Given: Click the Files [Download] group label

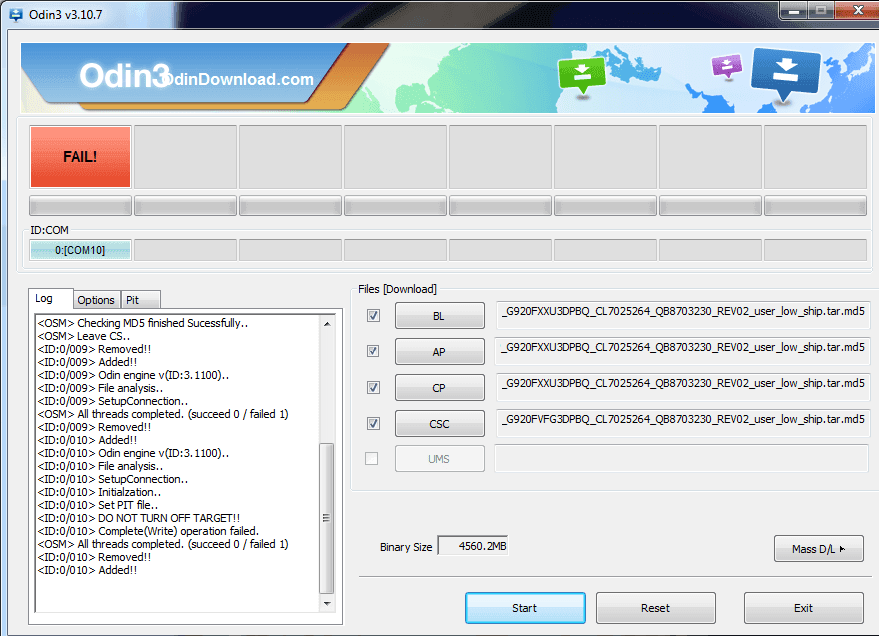Looking at the screenshot, I should (x=397, y=289).
